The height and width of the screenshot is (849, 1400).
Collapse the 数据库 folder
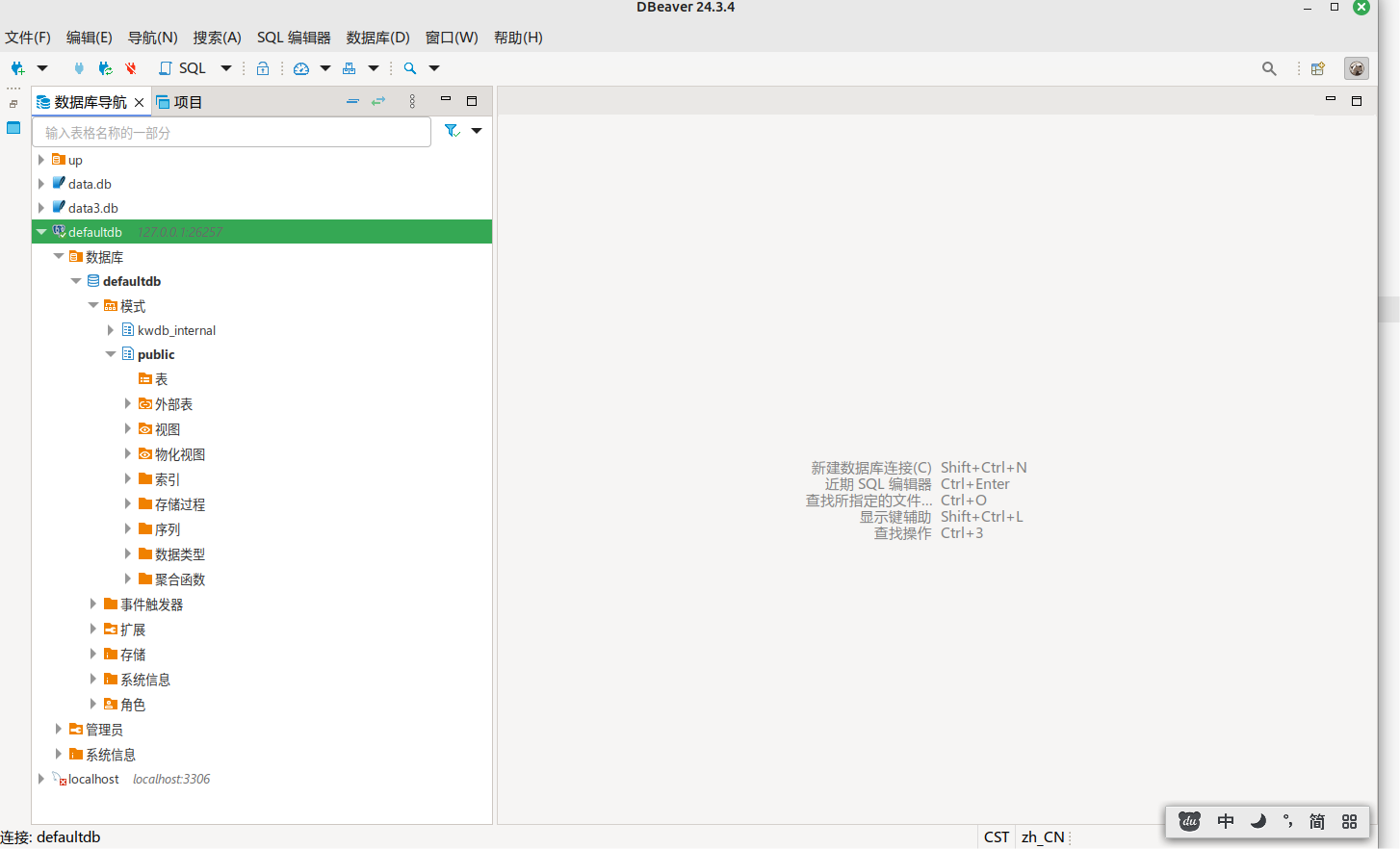[x=59, y=256]
